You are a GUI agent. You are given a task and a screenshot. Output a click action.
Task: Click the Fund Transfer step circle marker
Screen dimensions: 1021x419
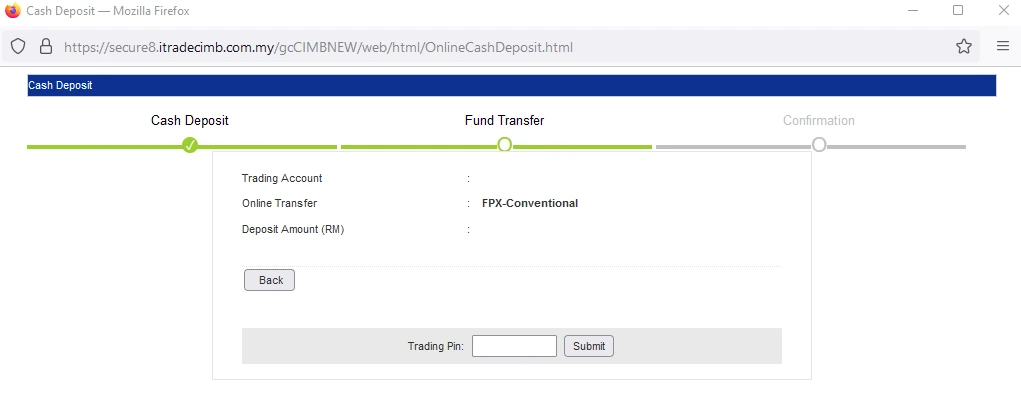504,145
